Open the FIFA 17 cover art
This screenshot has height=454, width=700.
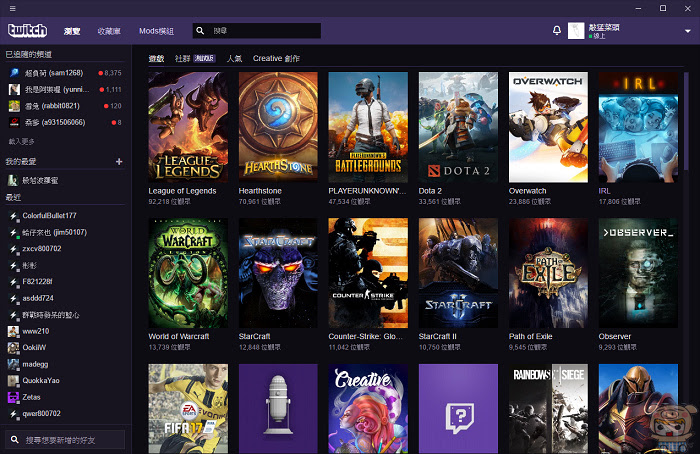point(188,408)
